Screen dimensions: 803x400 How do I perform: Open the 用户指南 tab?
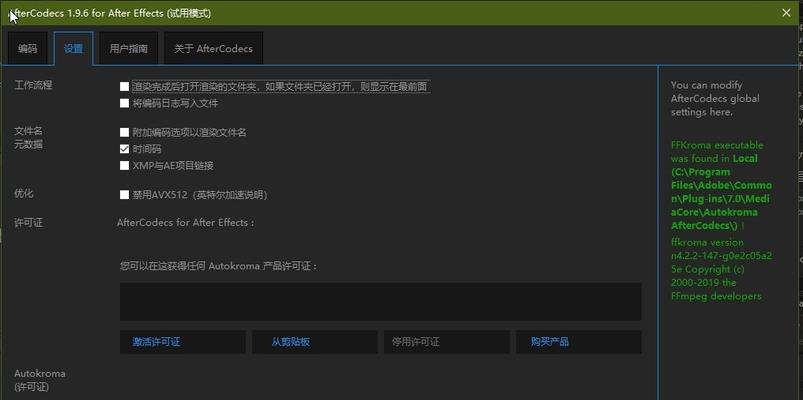pos(129,49)
